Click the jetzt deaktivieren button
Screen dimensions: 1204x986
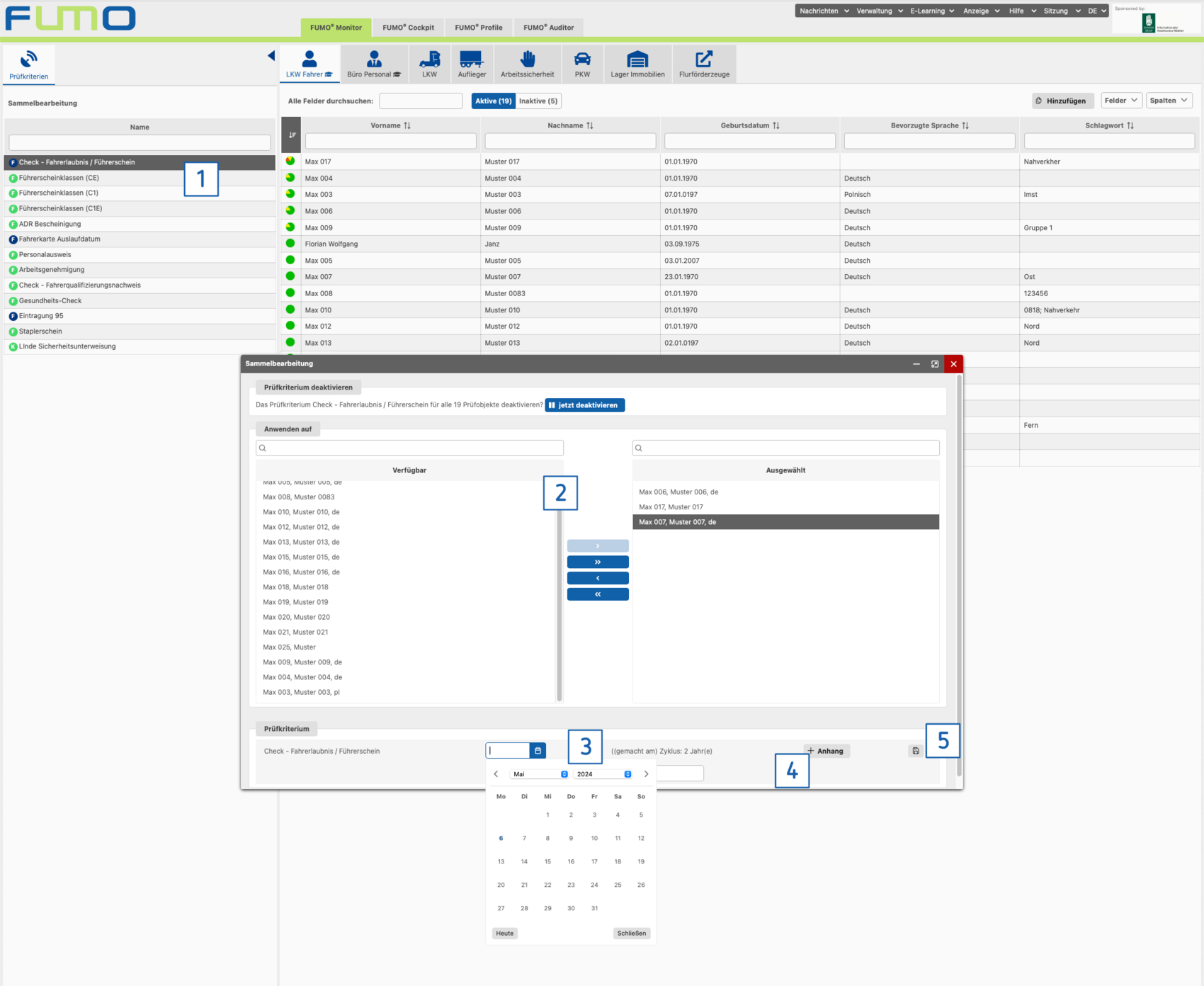[x=585, y=405]
